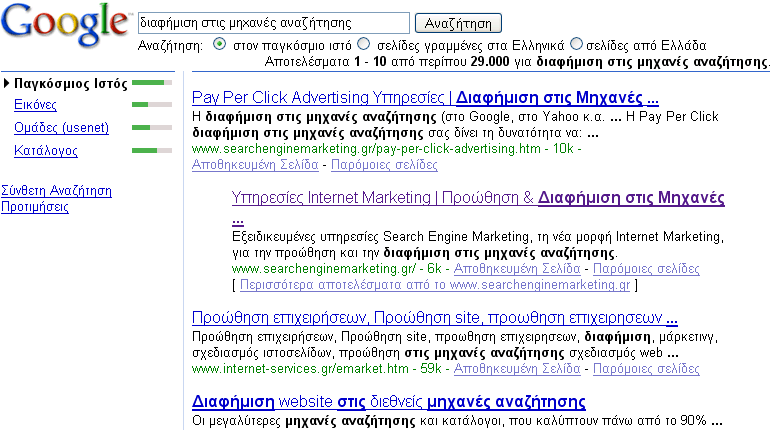The height and width of the screenshot is (430, 770).
Task: Click results count text 'Αποτελέσματα 1 - 10'
Action: click(x=325, y=62)
